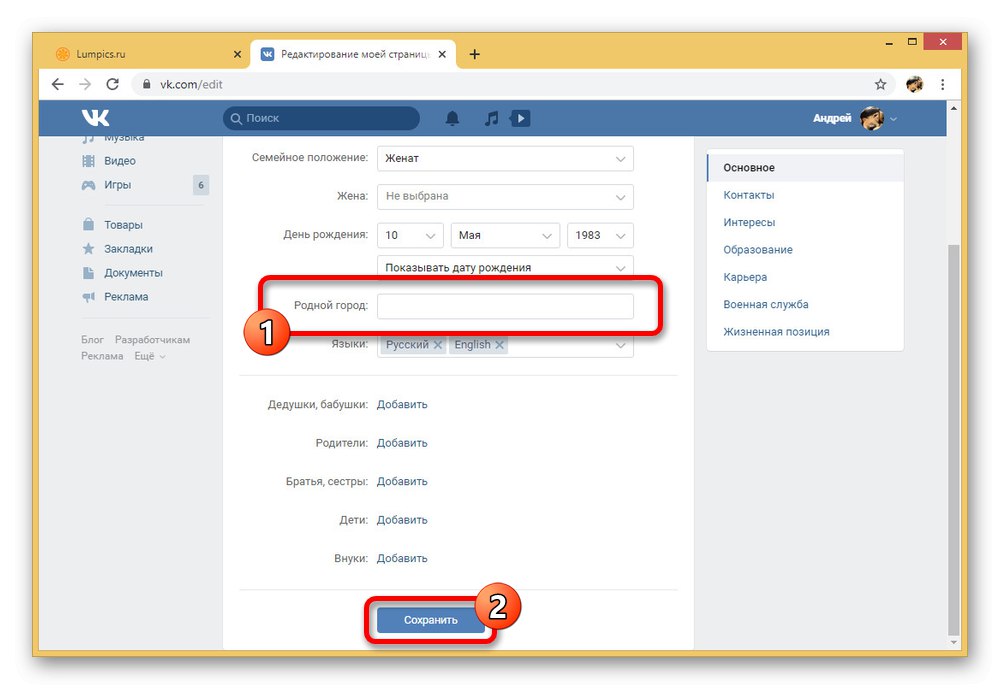The image size is (1000, 689).
Task: Open Chrome three-dot menu
Action: coord(943,84)
